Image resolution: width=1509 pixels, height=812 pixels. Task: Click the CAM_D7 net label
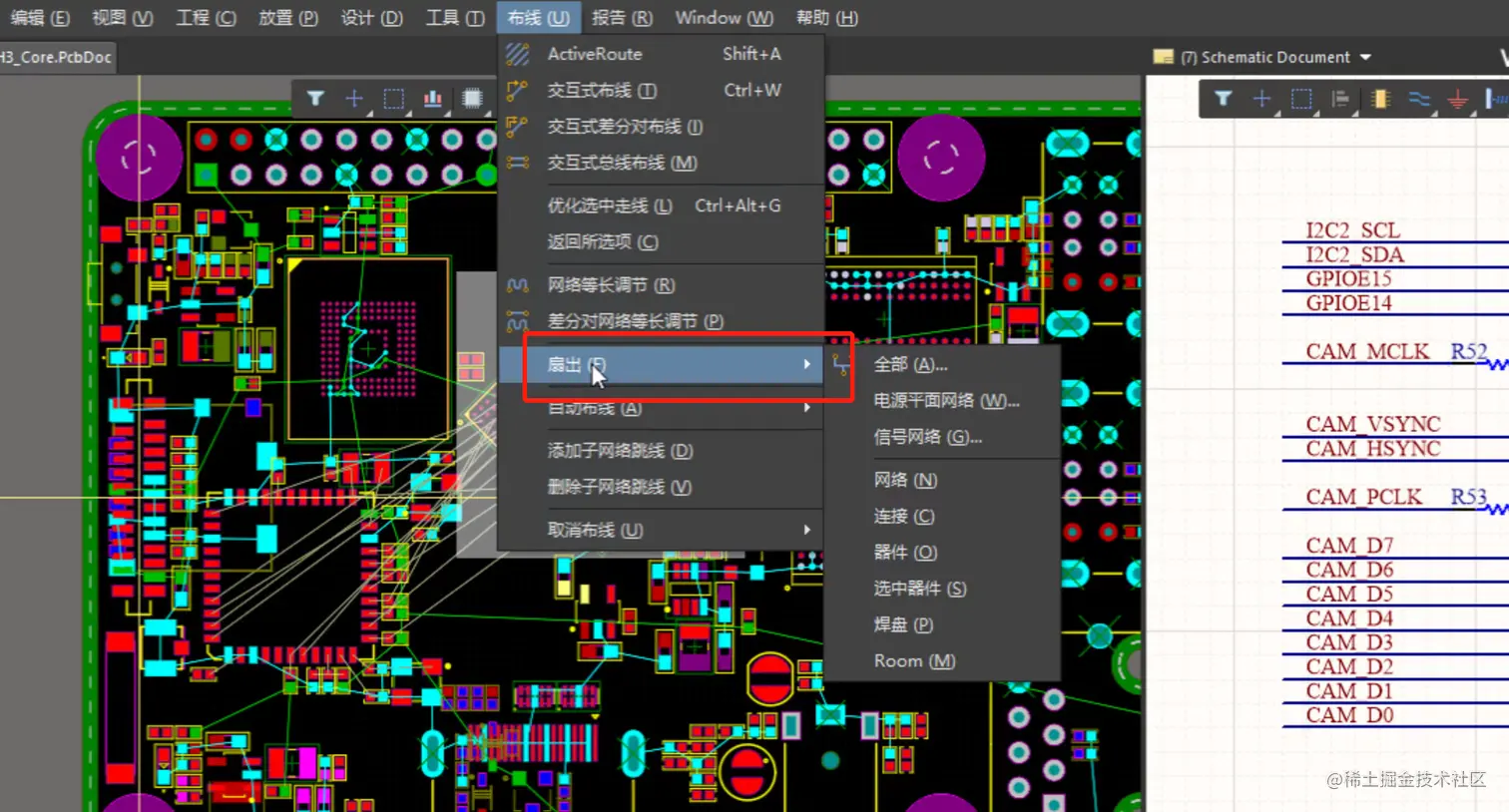[1349, 546]
